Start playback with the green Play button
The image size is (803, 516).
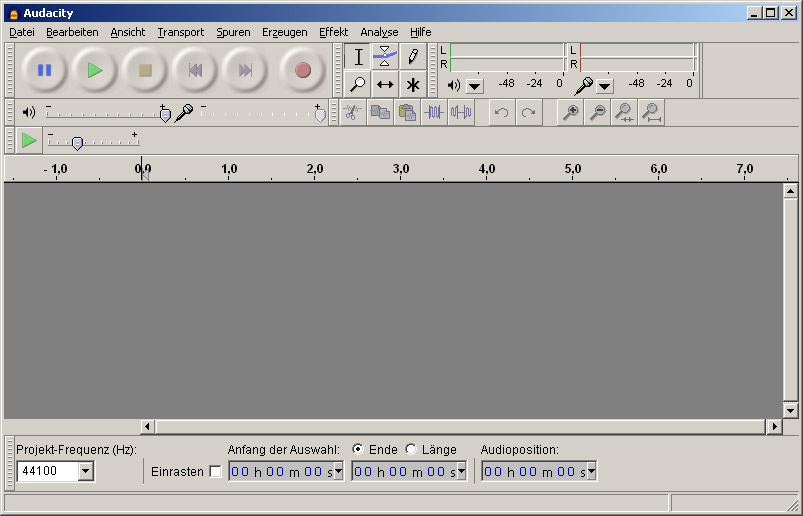tap(95, 70)
